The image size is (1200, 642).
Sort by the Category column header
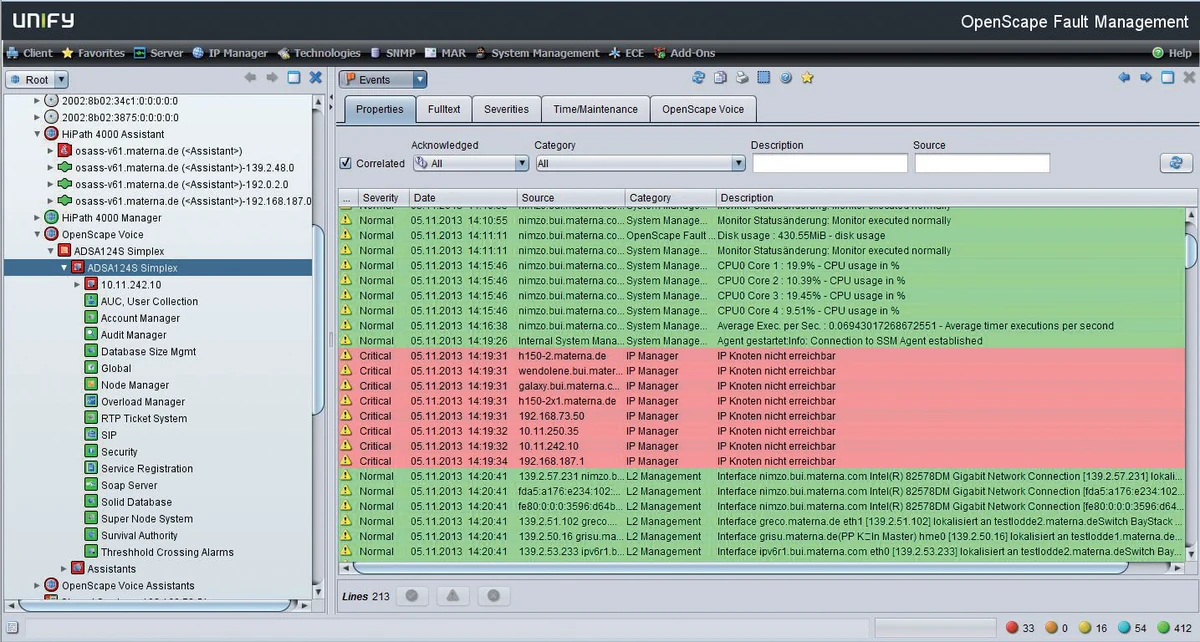670,198
